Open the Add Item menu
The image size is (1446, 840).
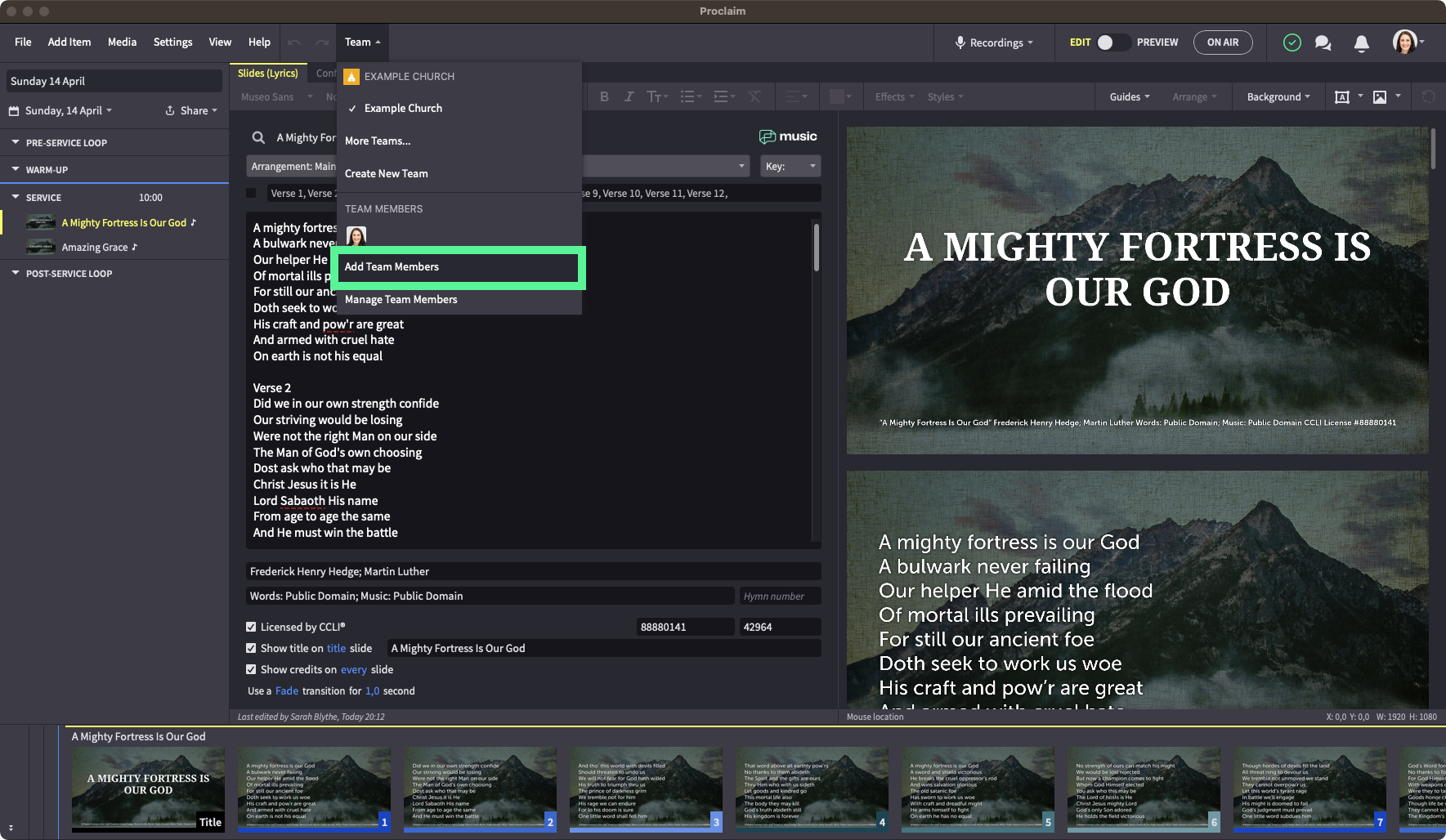coord(69,42)
